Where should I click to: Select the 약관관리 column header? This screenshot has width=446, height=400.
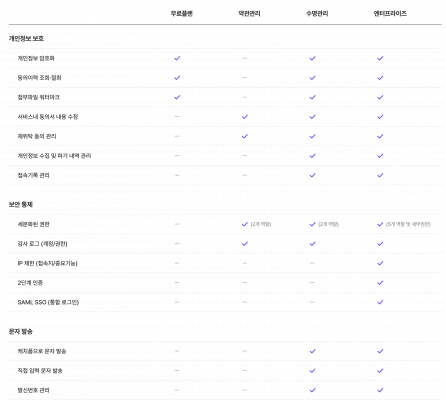pos(249,14)
